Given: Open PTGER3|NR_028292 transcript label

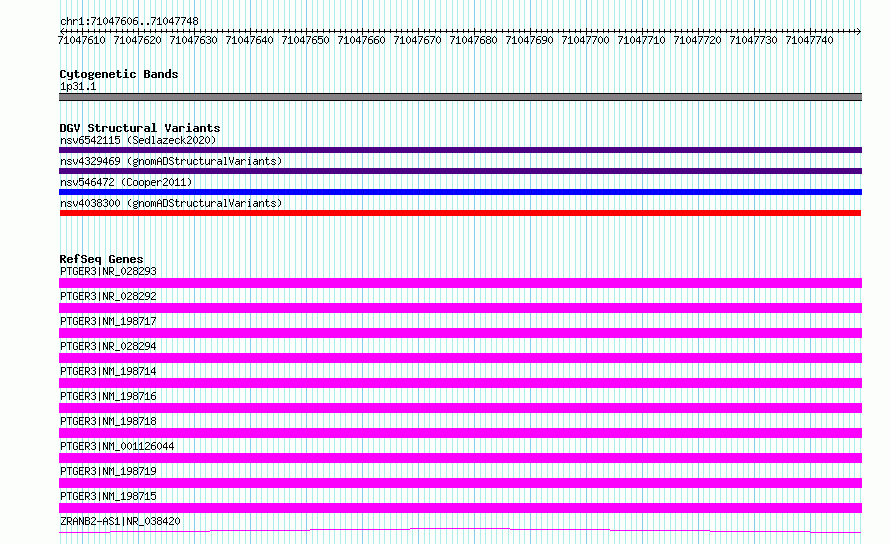Looking at the screenshot, I should pyautogui.click(x=108, y=296).
